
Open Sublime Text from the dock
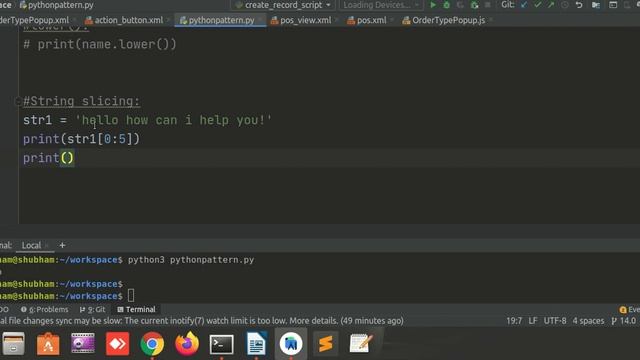tap(326, 344)
